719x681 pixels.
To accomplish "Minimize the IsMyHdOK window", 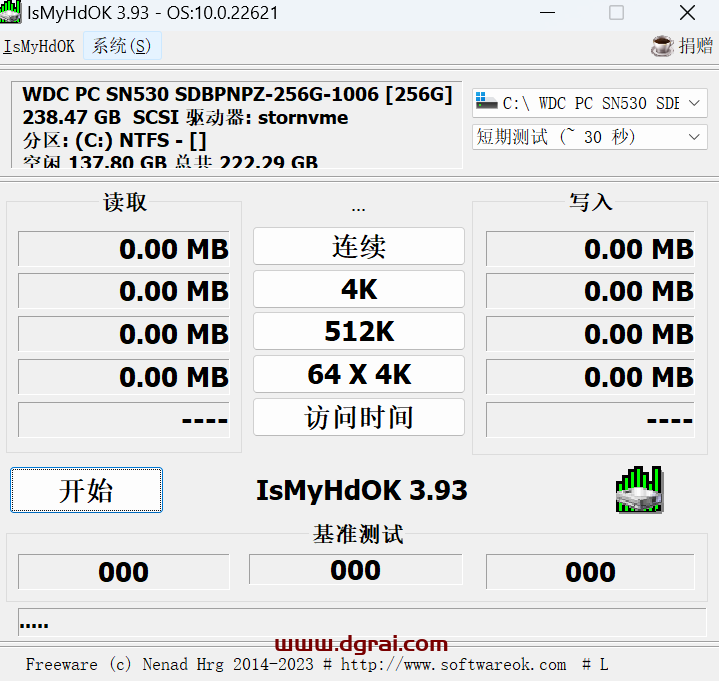I will pyautogui.click(x=547, y=12).
